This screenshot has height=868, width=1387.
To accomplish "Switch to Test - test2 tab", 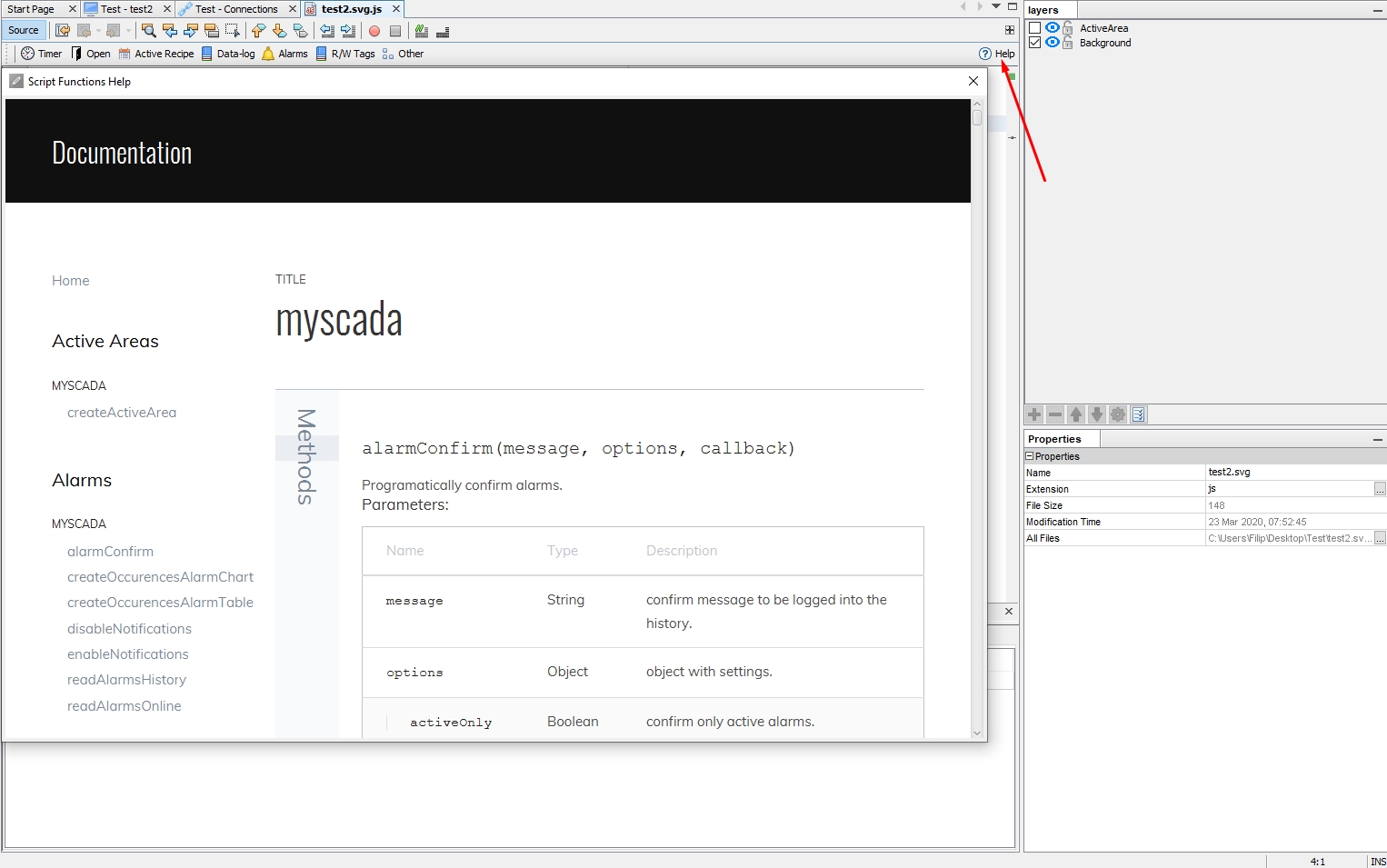I will [x=126, y=9].
